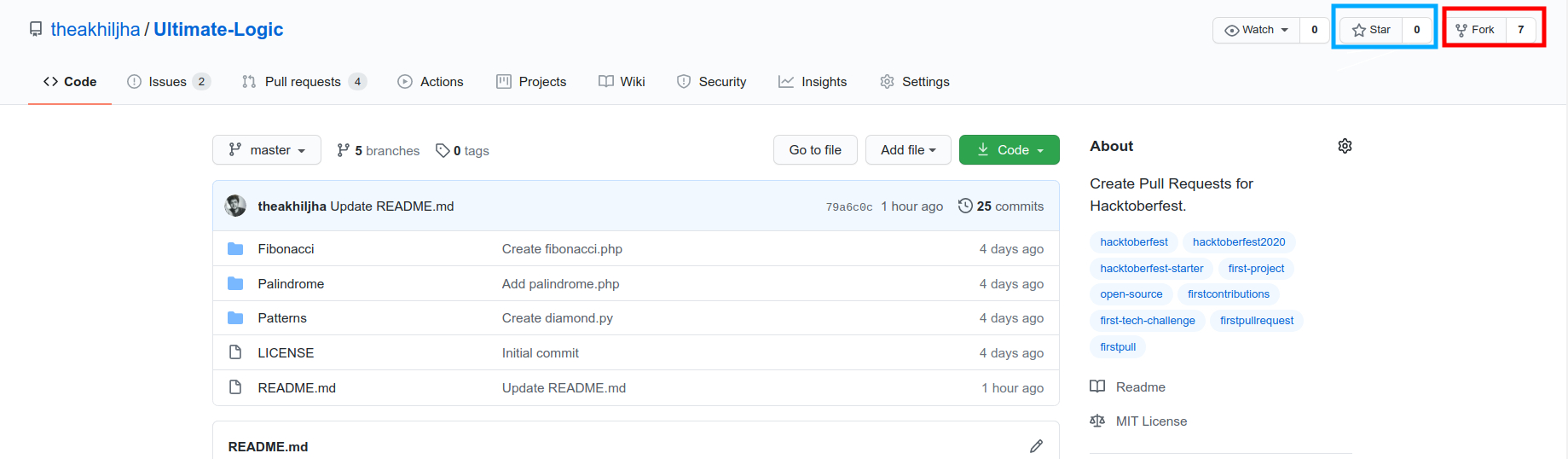Screen dimensions: 1568x459
Task: Open the Create diamond.py commit
Action: tap(558, 318)
